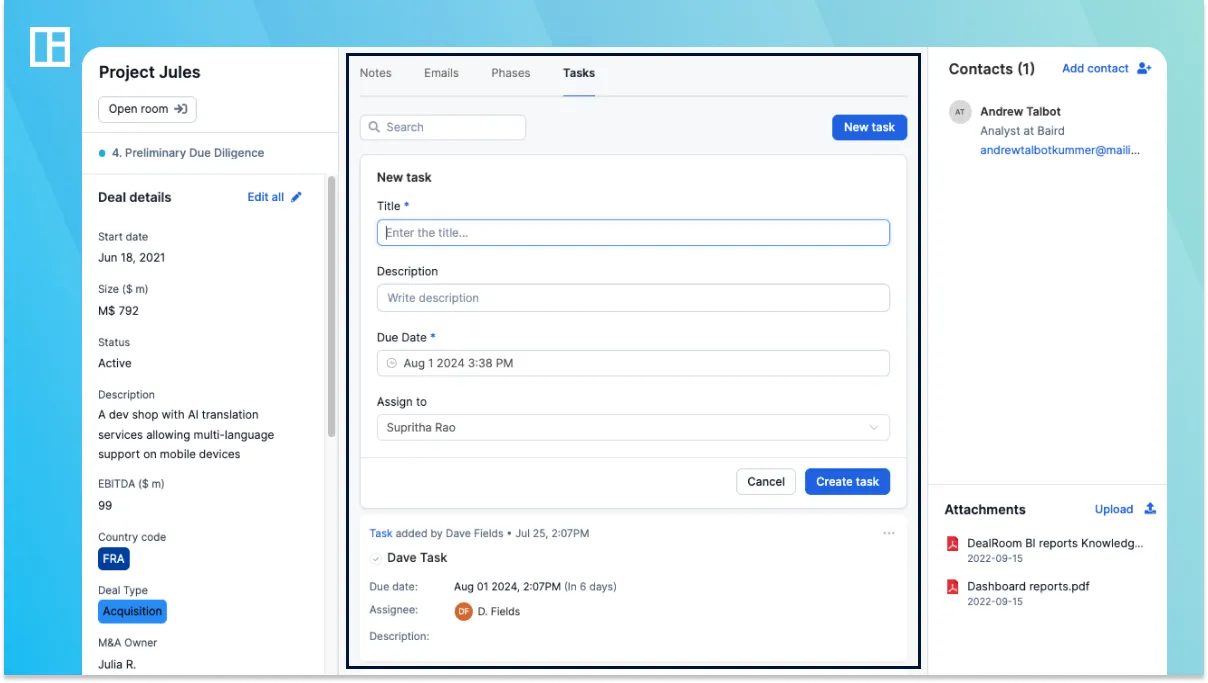1208x683 pixels.
Task: Click the PDF icon for DealRoom BI reports
Action: pyautogui.click(x=953, y=544)
